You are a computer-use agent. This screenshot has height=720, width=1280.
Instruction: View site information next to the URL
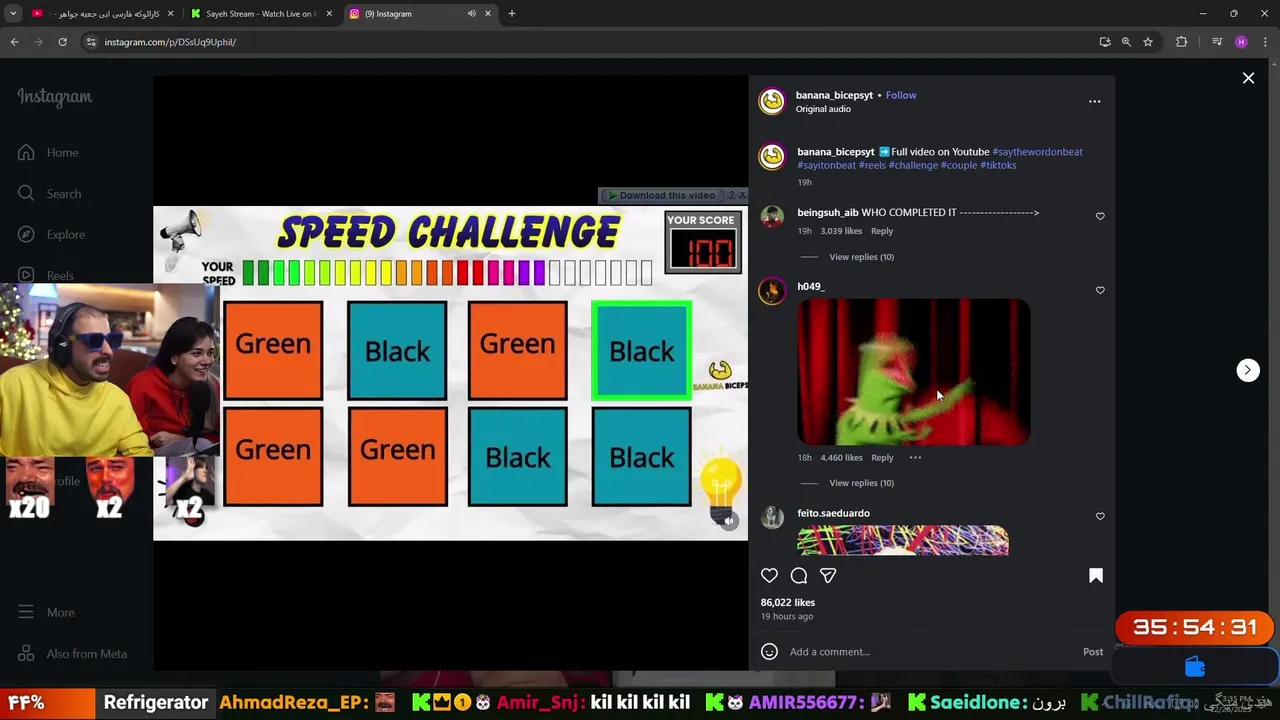[91, 42]
